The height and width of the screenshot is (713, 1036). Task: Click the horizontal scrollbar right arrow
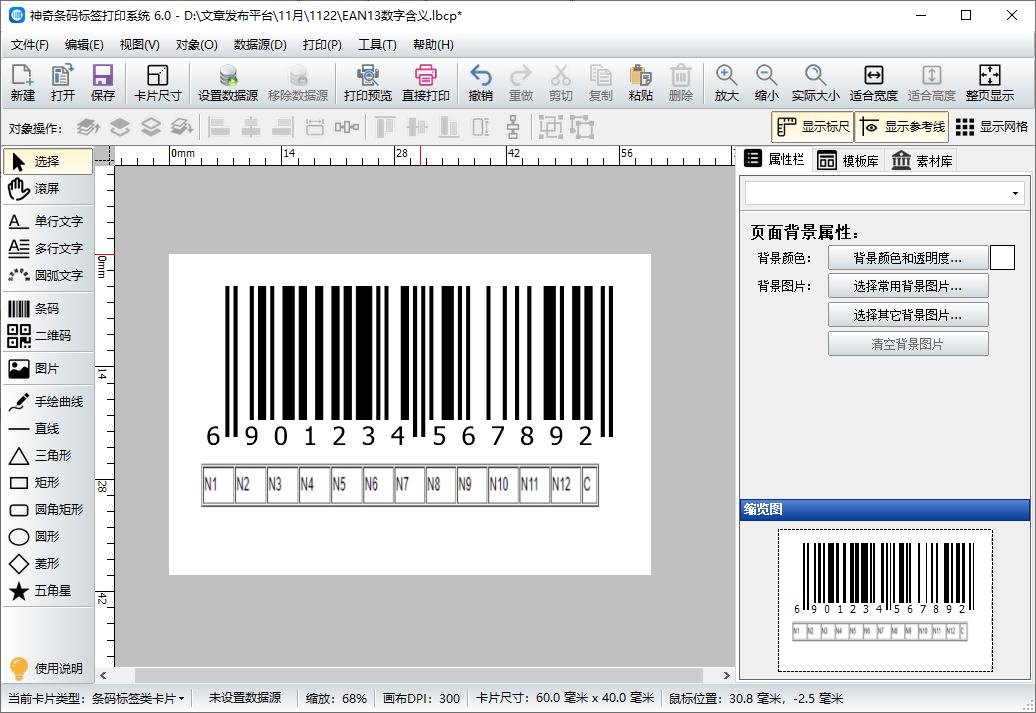tap(727, 675)
